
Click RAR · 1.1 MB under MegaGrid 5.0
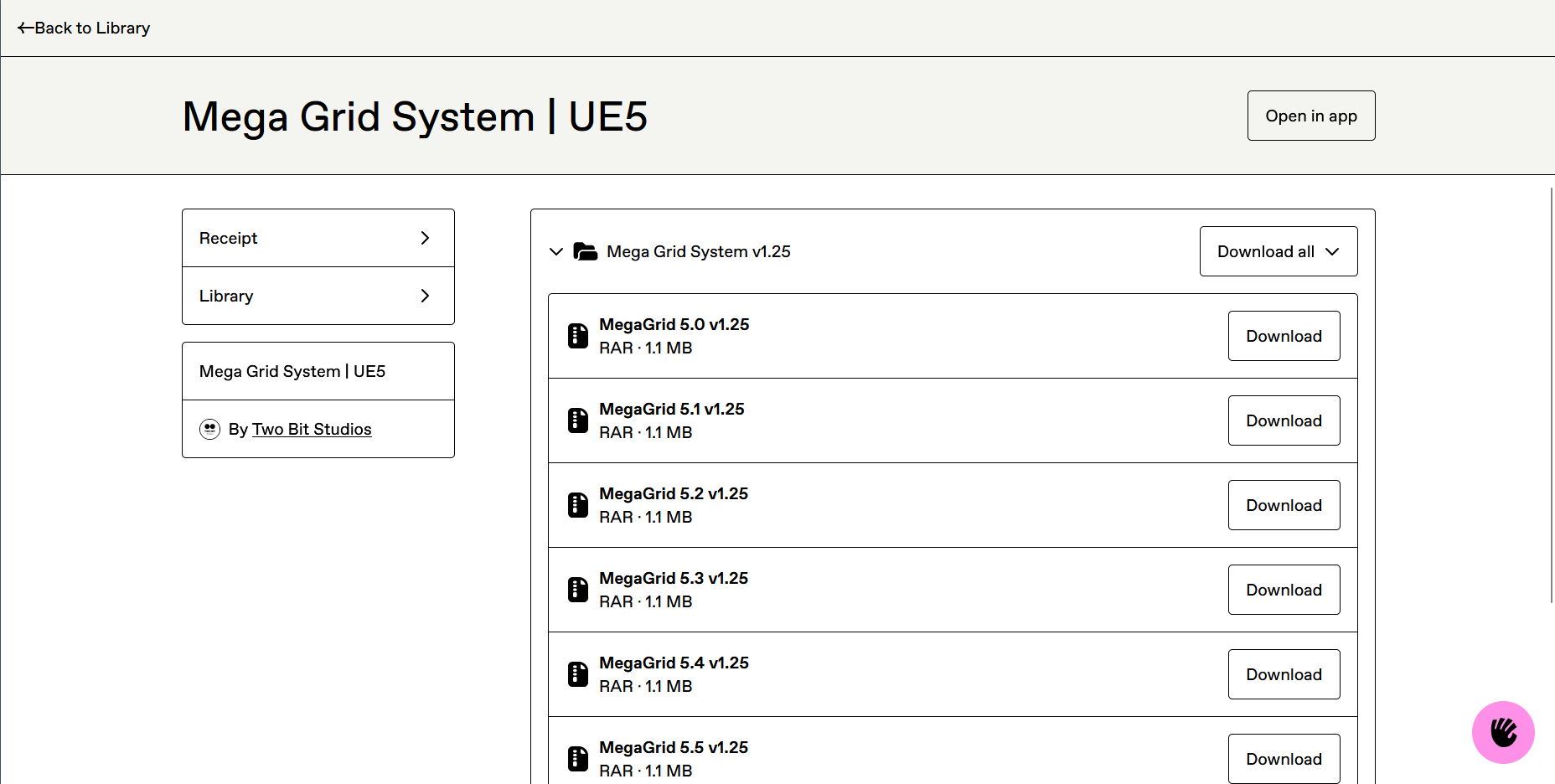tap(645, 348)
